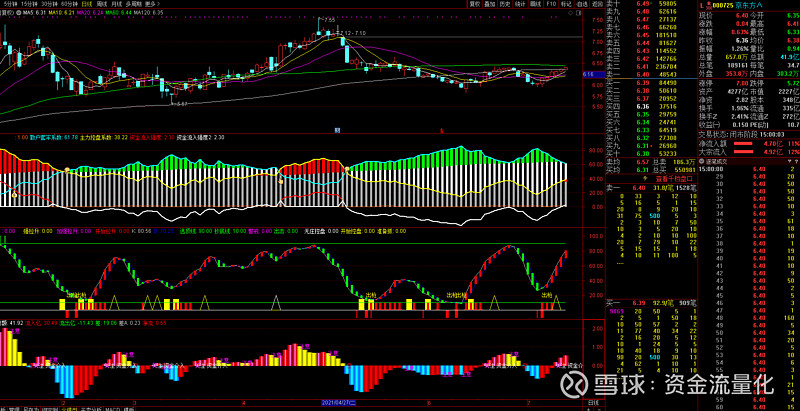Click the L marker before the stock code
Image resolution: width=800 pixels, height=411 pixels.
(702, 5)
